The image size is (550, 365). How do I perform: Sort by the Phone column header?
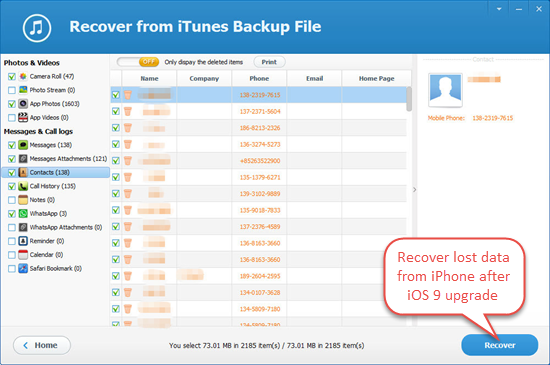pos(259,78)
